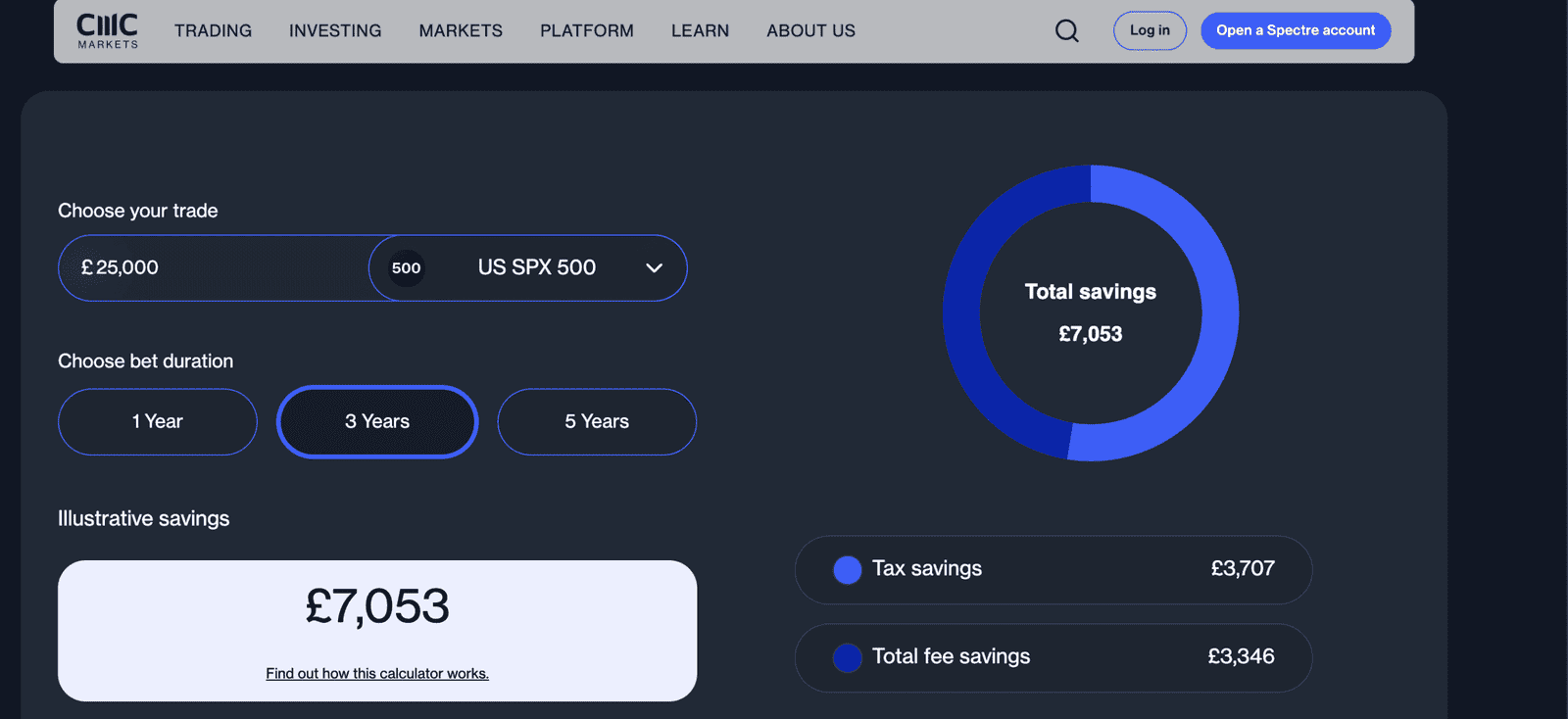Screen dimensions: 1568x719
Task: Click the £25,000 trade amount field
Action: [214, 267]
